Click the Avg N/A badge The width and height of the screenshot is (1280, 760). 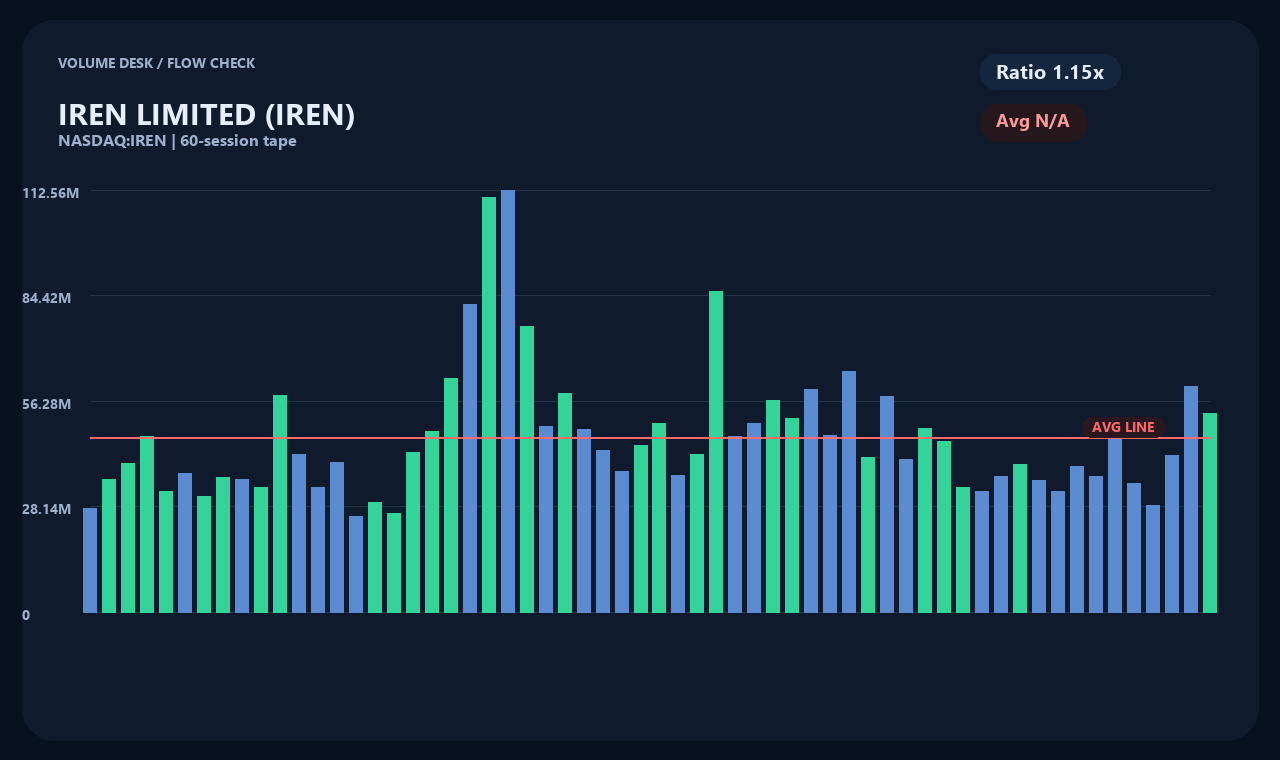[1033, 122]
